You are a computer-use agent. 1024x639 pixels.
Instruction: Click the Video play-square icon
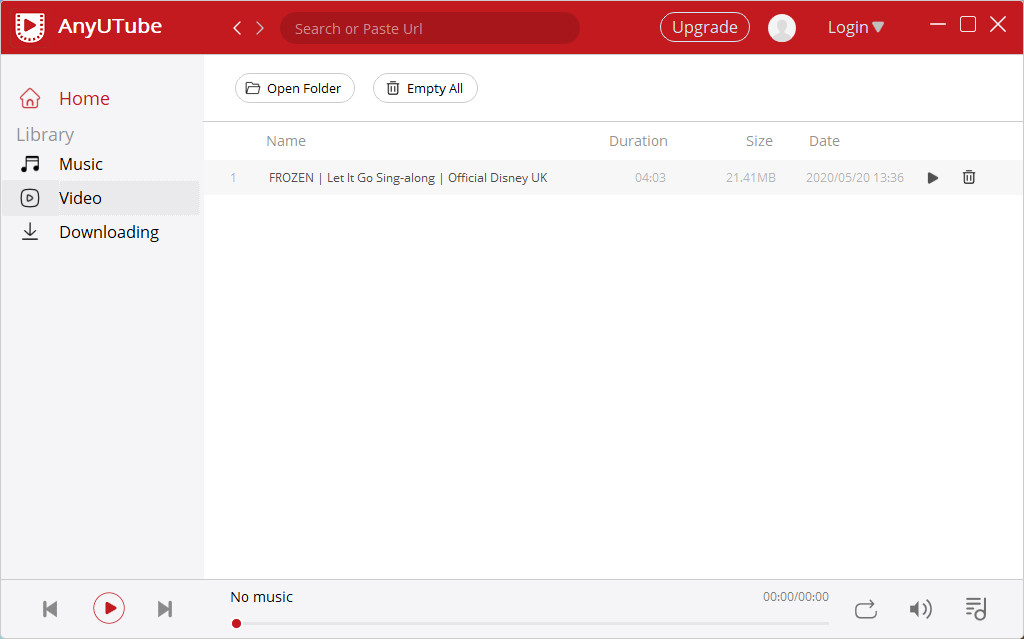(x=30, y=198)
